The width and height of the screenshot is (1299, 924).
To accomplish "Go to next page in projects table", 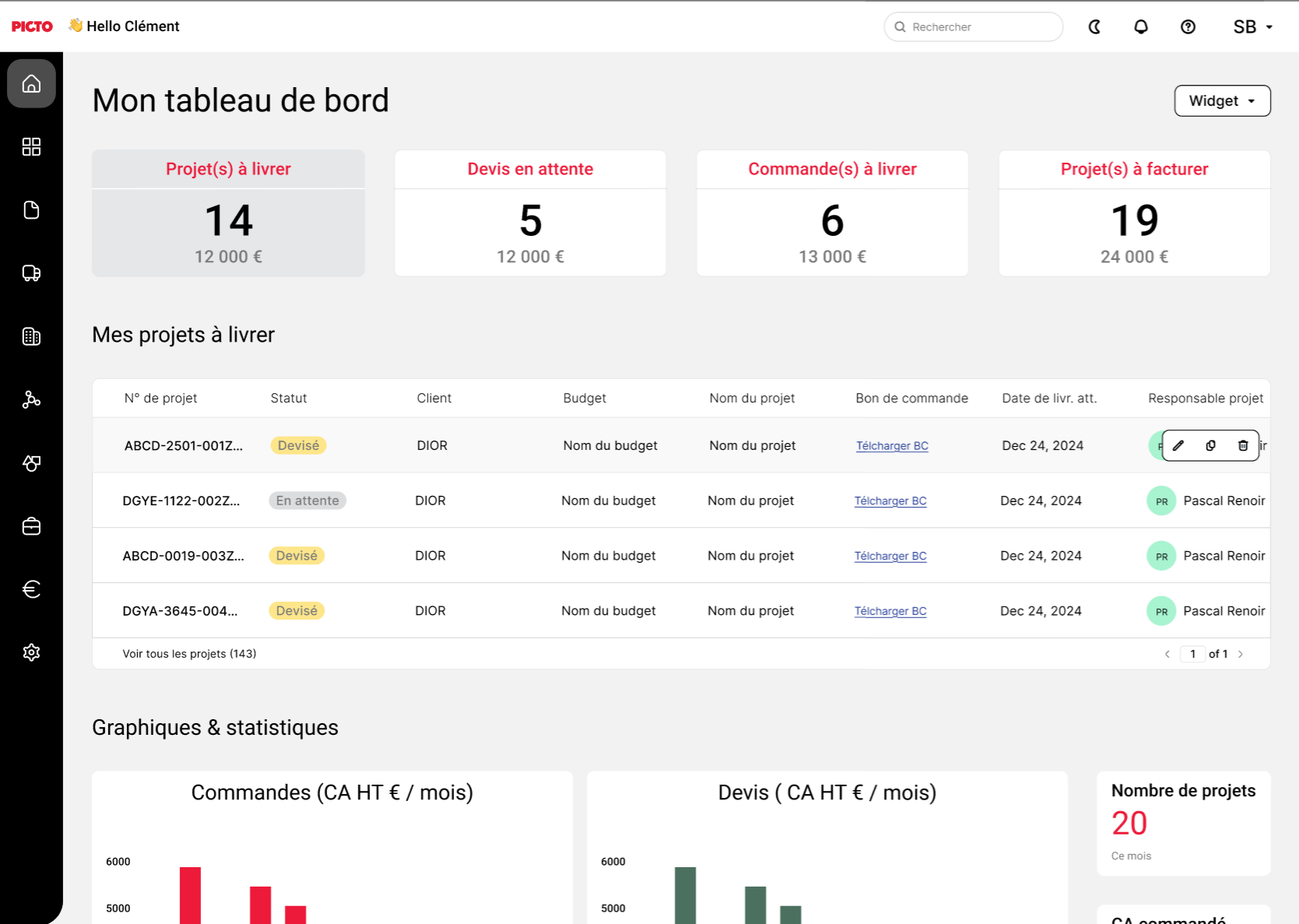I will click(x=1241, y=655).
